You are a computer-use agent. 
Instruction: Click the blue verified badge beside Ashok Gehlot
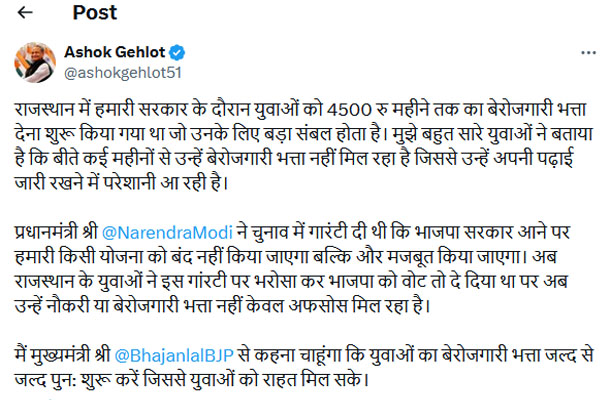(x=177, y=51)
